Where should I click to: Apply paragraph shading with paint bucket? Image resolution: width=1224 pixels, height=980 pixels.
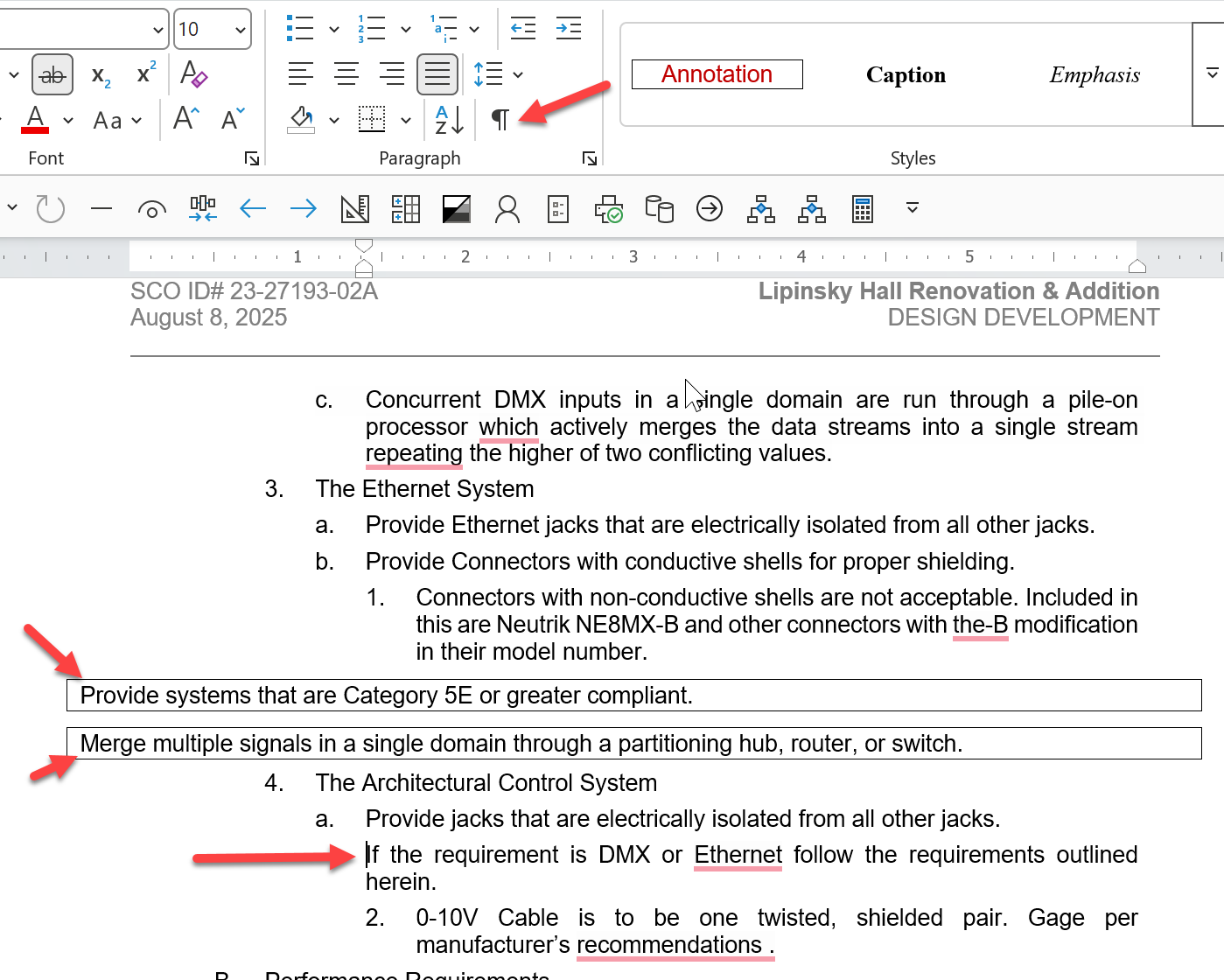tap(301, 119)
